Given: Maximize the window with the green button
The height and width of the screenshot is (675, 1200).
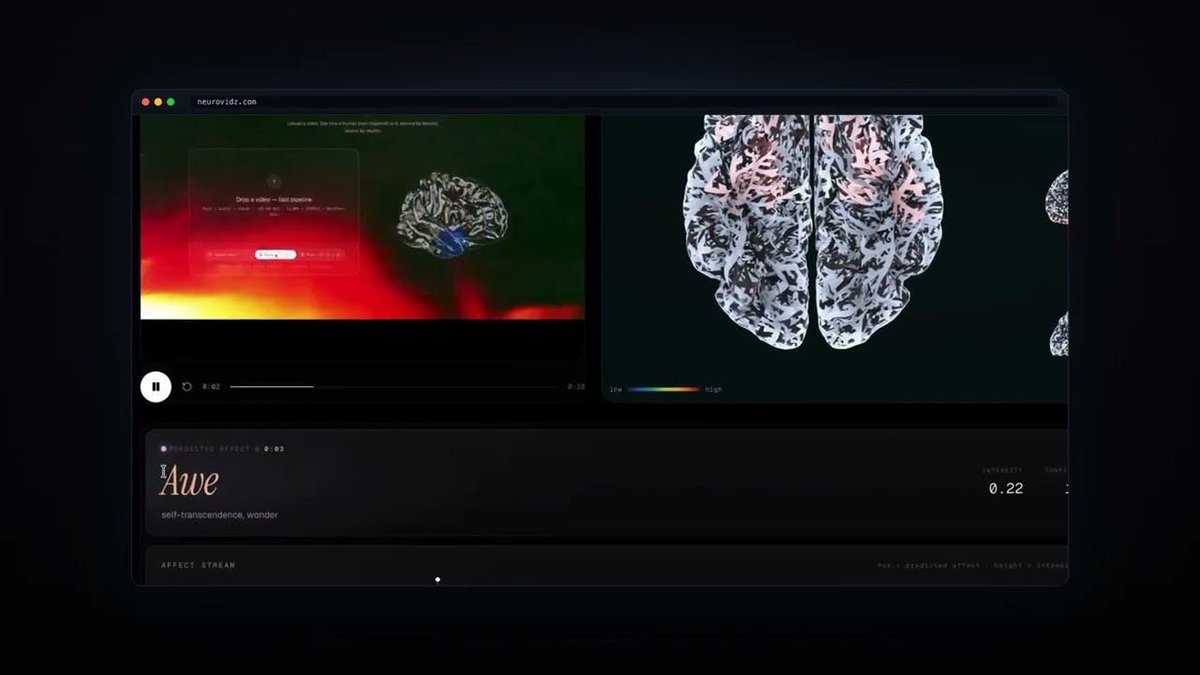Looking at the screenshot, I should point(171,102).
